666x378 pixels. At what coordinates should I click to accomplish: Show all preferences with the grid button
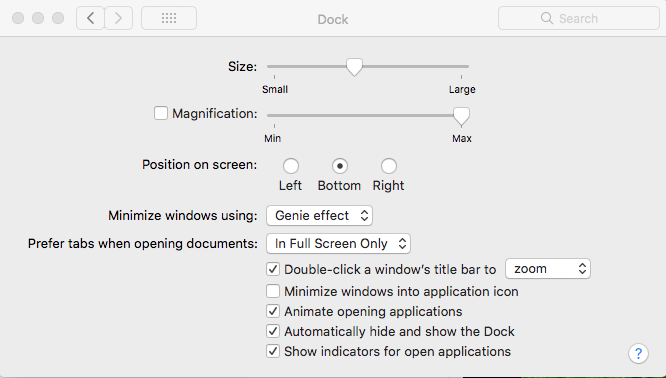click(169, 18)
